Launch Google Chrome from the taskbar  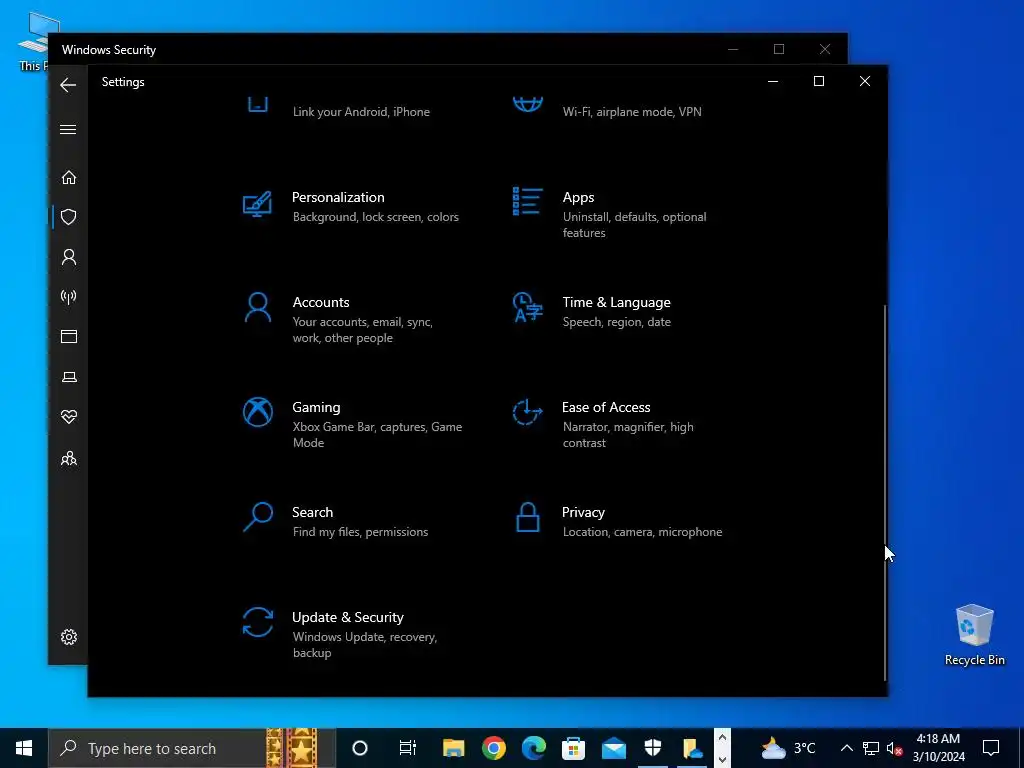(x=494, y=748)
